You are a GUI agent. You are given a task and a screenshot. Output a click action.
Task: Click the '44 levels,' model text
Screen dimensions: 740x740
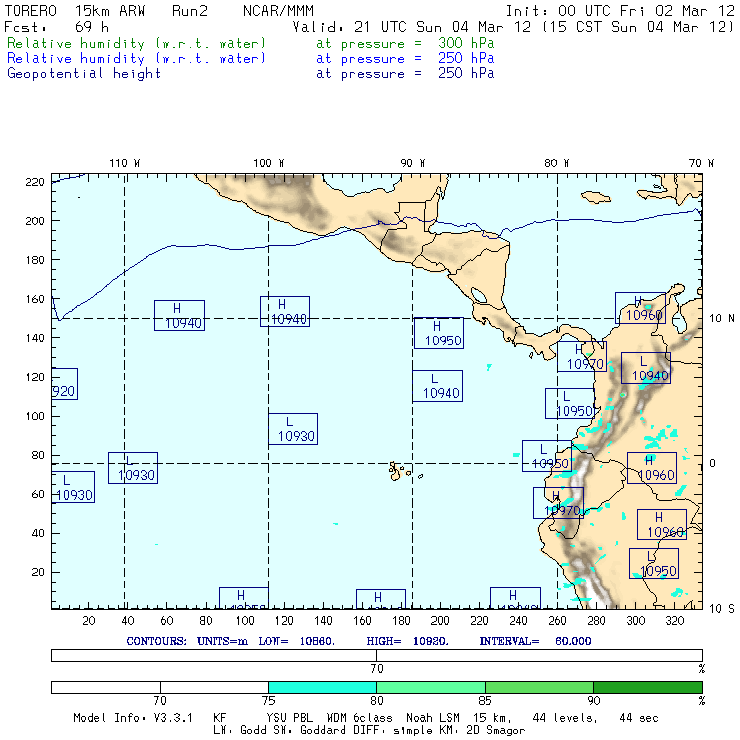click(x=565, y=718)
